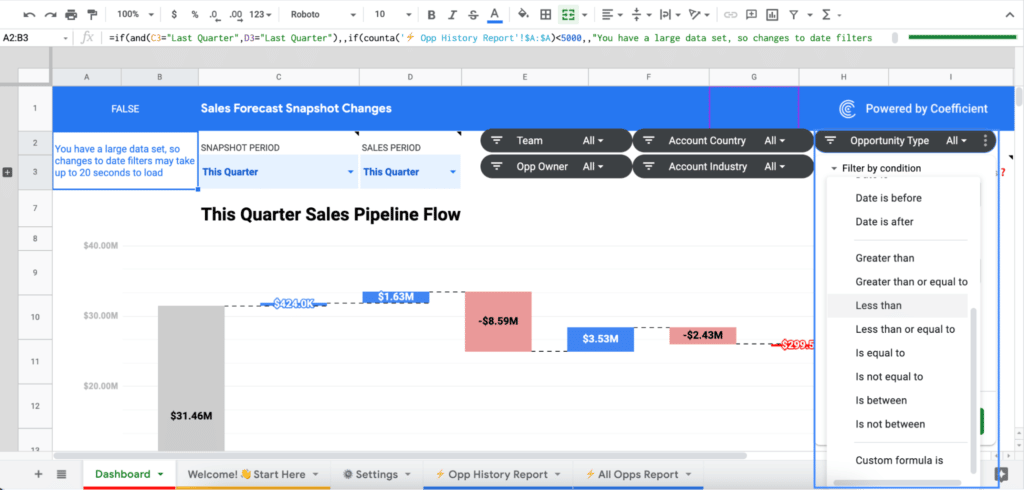
Task: Open Opportunity Type All dropdown
Action: pos(957,140)
